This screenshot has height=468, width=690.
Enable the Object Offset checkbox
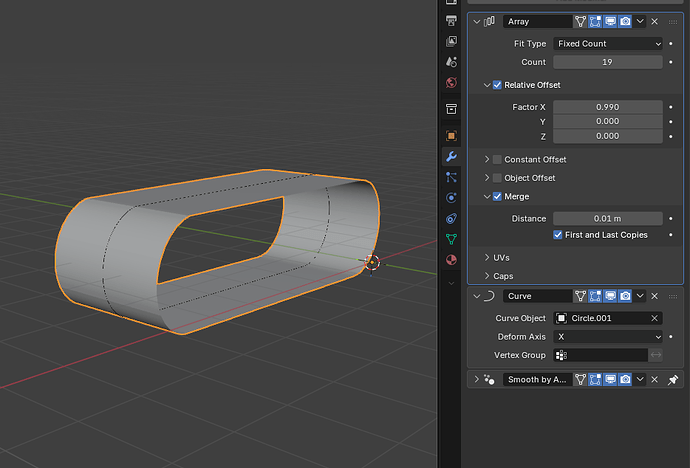[x=497, y=178]
